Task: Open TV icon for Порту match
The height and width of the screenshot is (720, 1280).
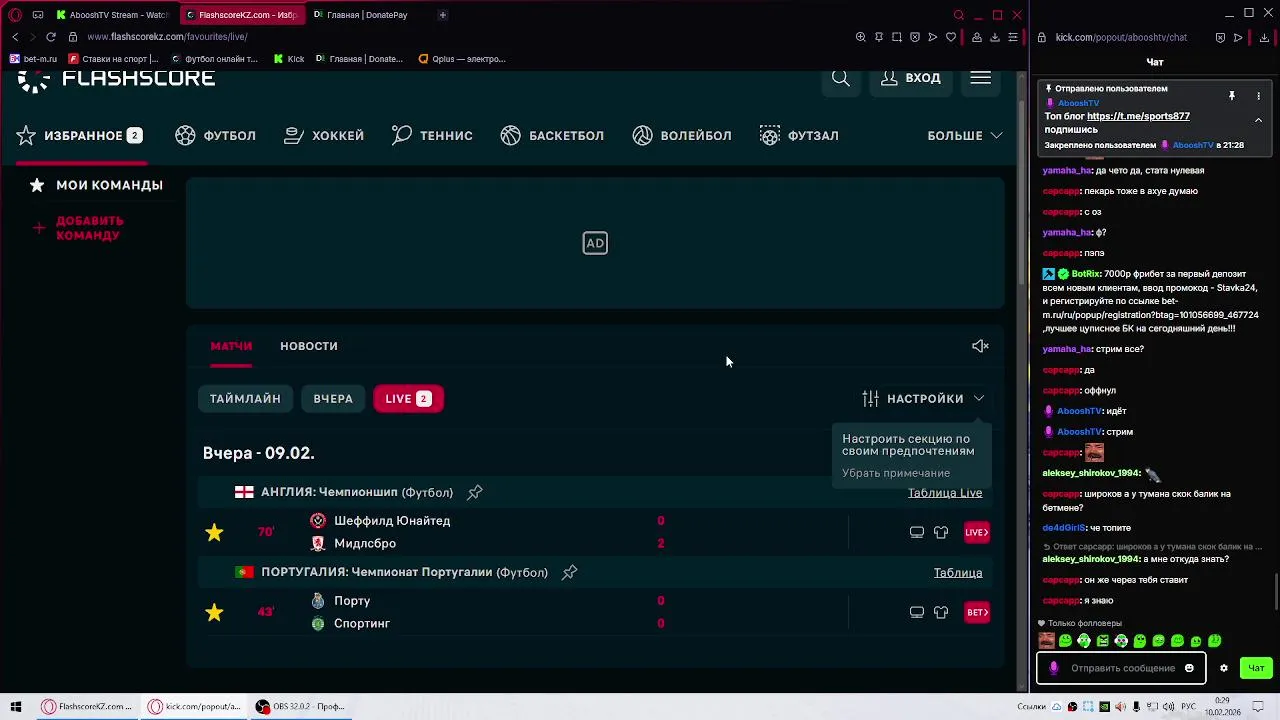Action: (x=917, y=612)
